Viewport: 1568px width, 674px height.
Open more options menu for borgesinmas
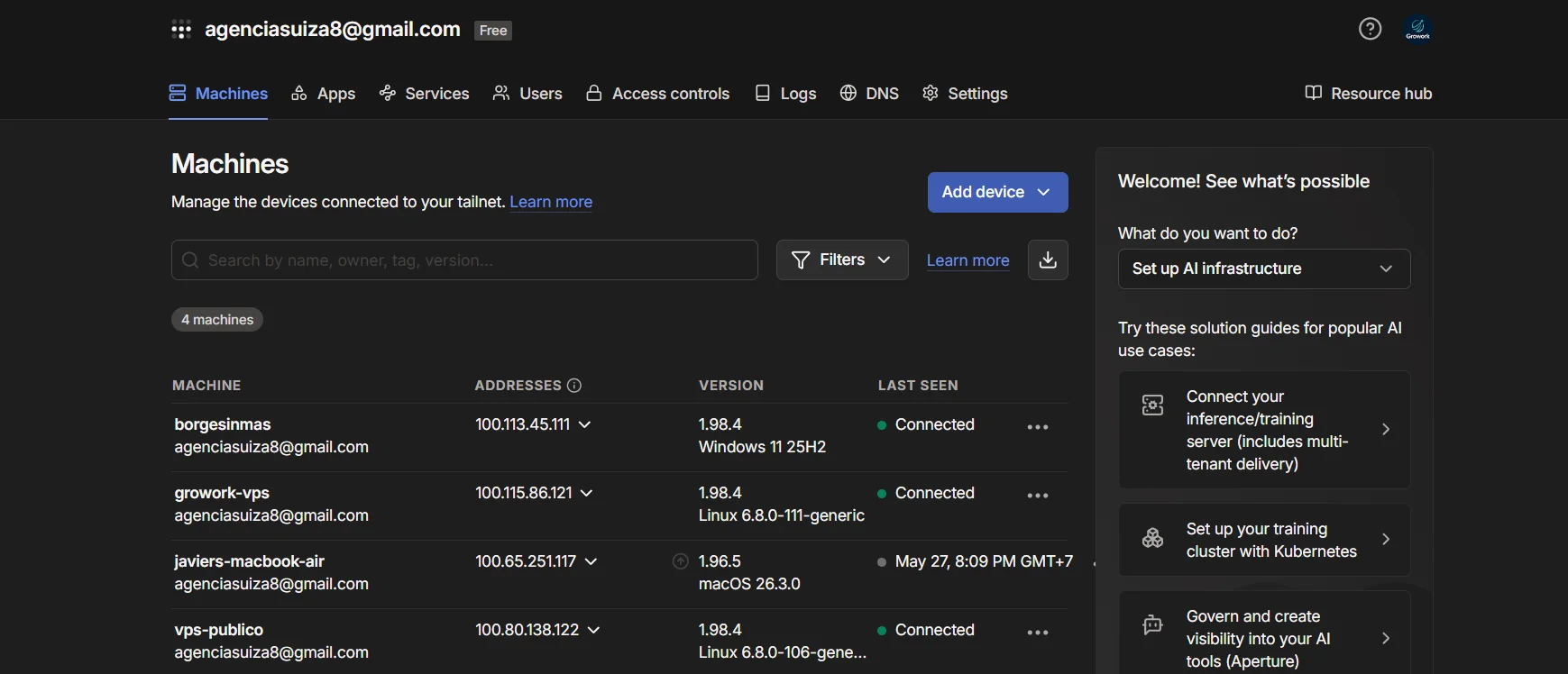click(x=1038, y=427)
